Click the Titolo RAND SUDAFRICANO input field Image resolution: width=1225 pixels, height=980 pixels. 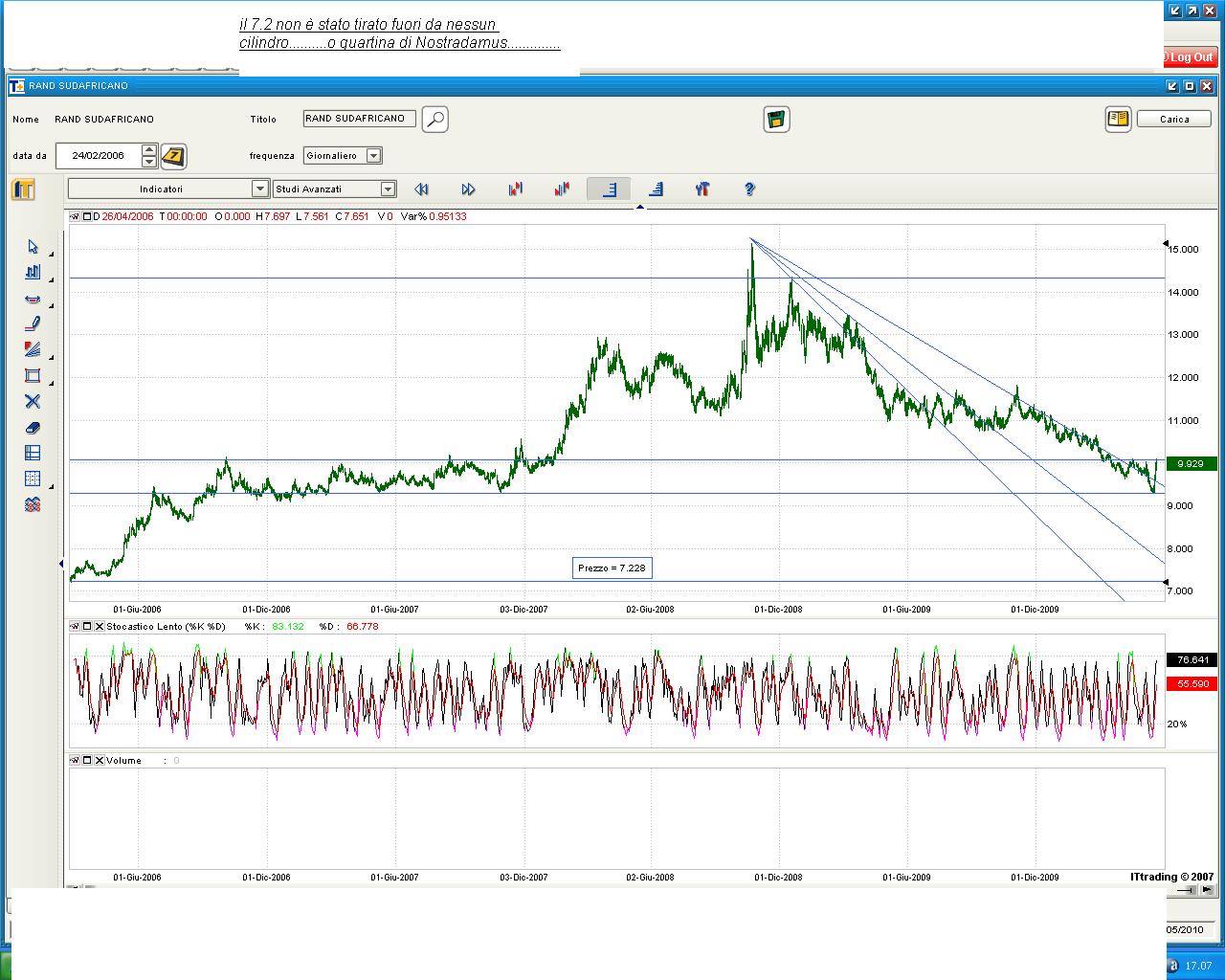click(360, 119)
